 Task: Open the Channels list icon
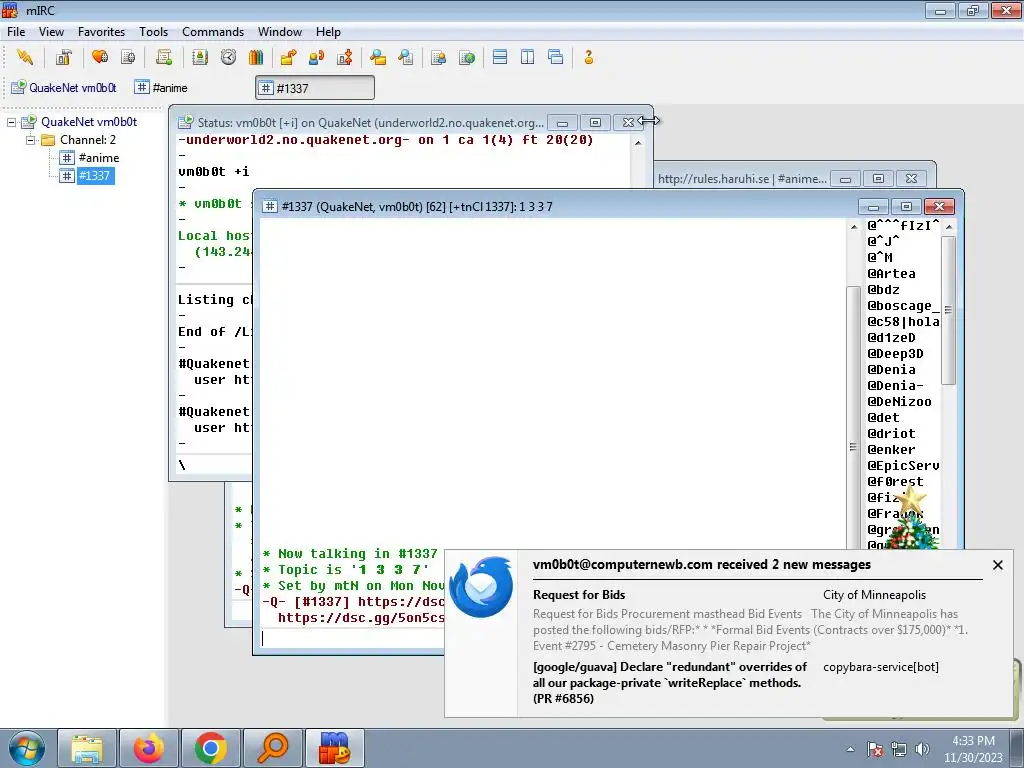[128, 57]
